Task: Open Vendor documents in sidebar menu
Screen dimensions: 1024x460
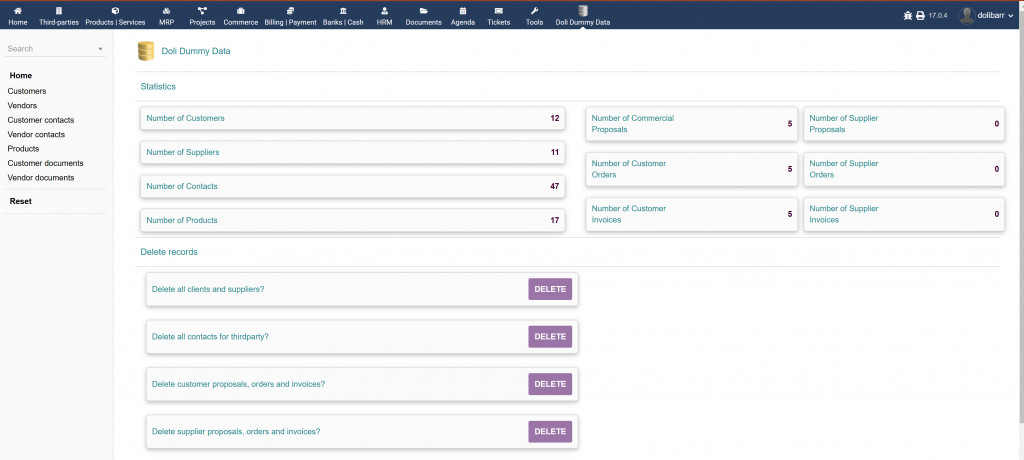Action: 41,177
